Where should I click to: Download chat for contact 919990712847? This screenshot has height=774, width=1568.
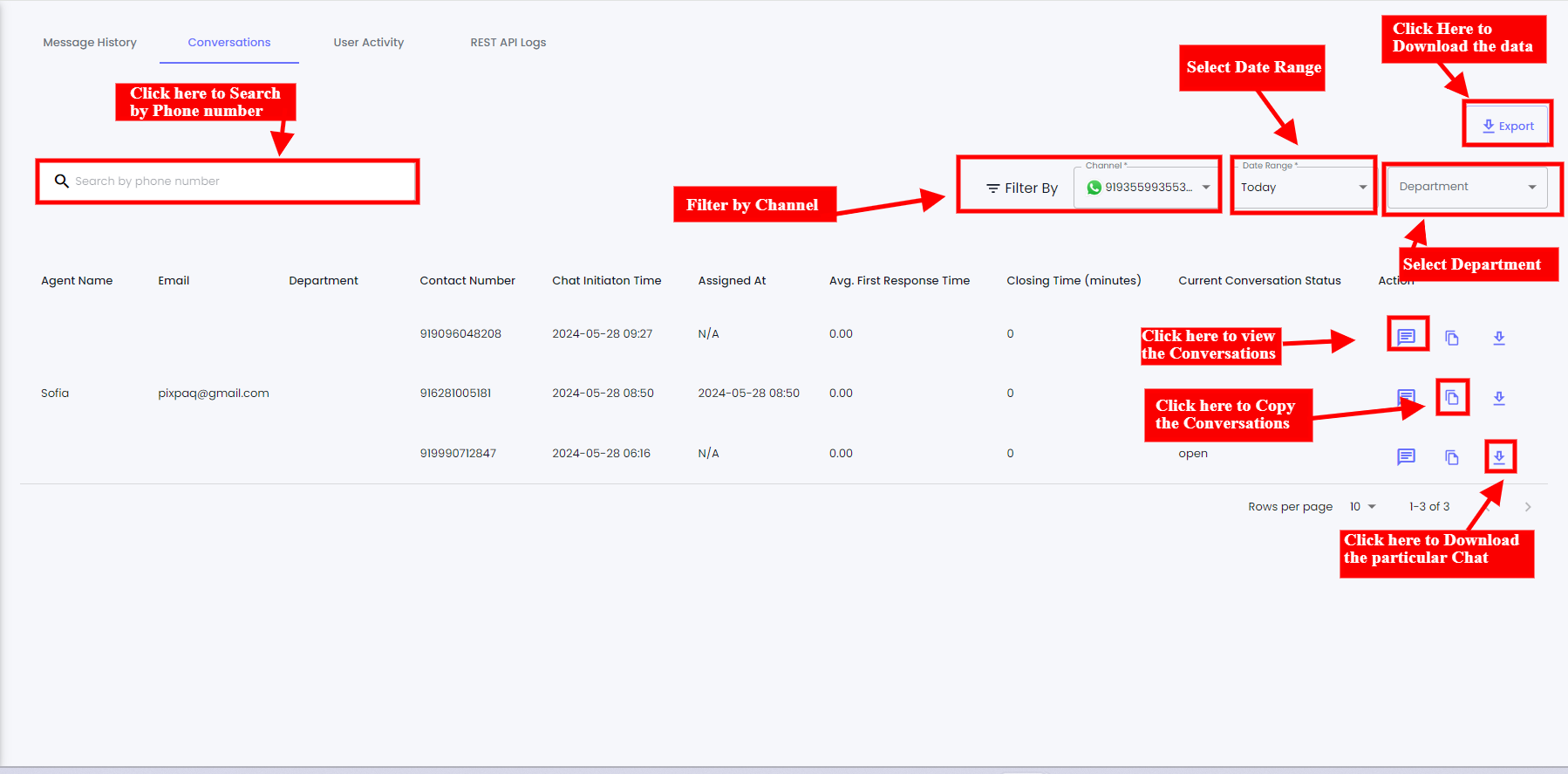point(1499,456)
